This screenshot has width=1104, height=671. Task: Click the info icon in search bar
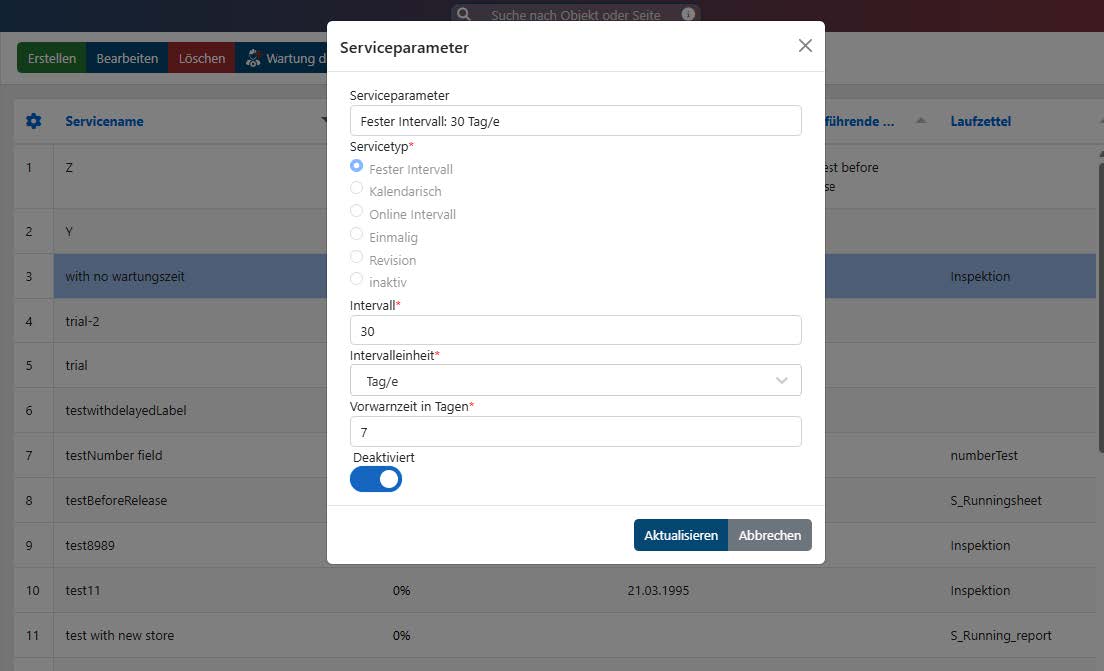point(688,15)
